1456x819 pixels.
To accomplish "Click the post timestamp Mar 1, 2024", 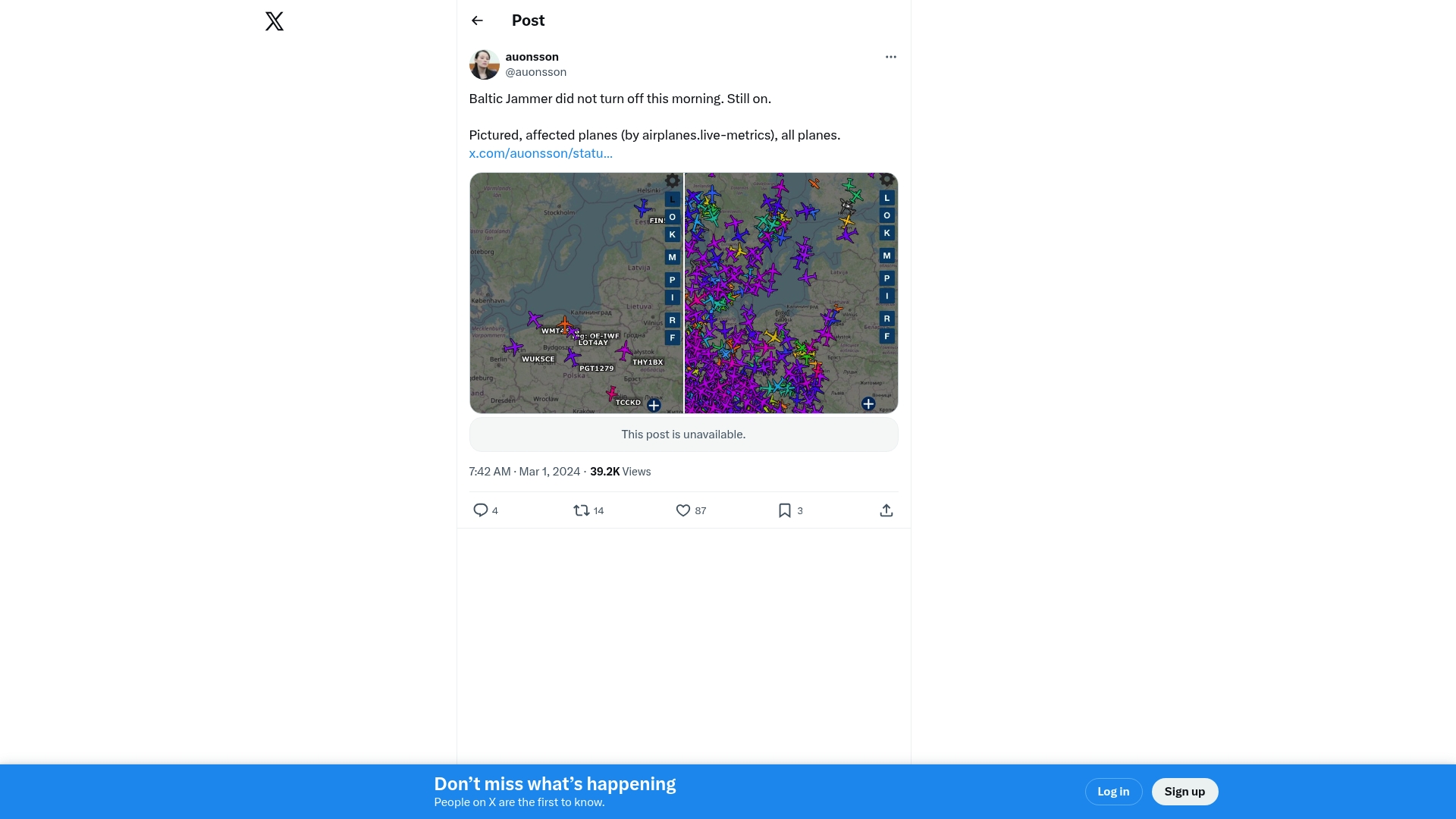I will pos(524,472).
